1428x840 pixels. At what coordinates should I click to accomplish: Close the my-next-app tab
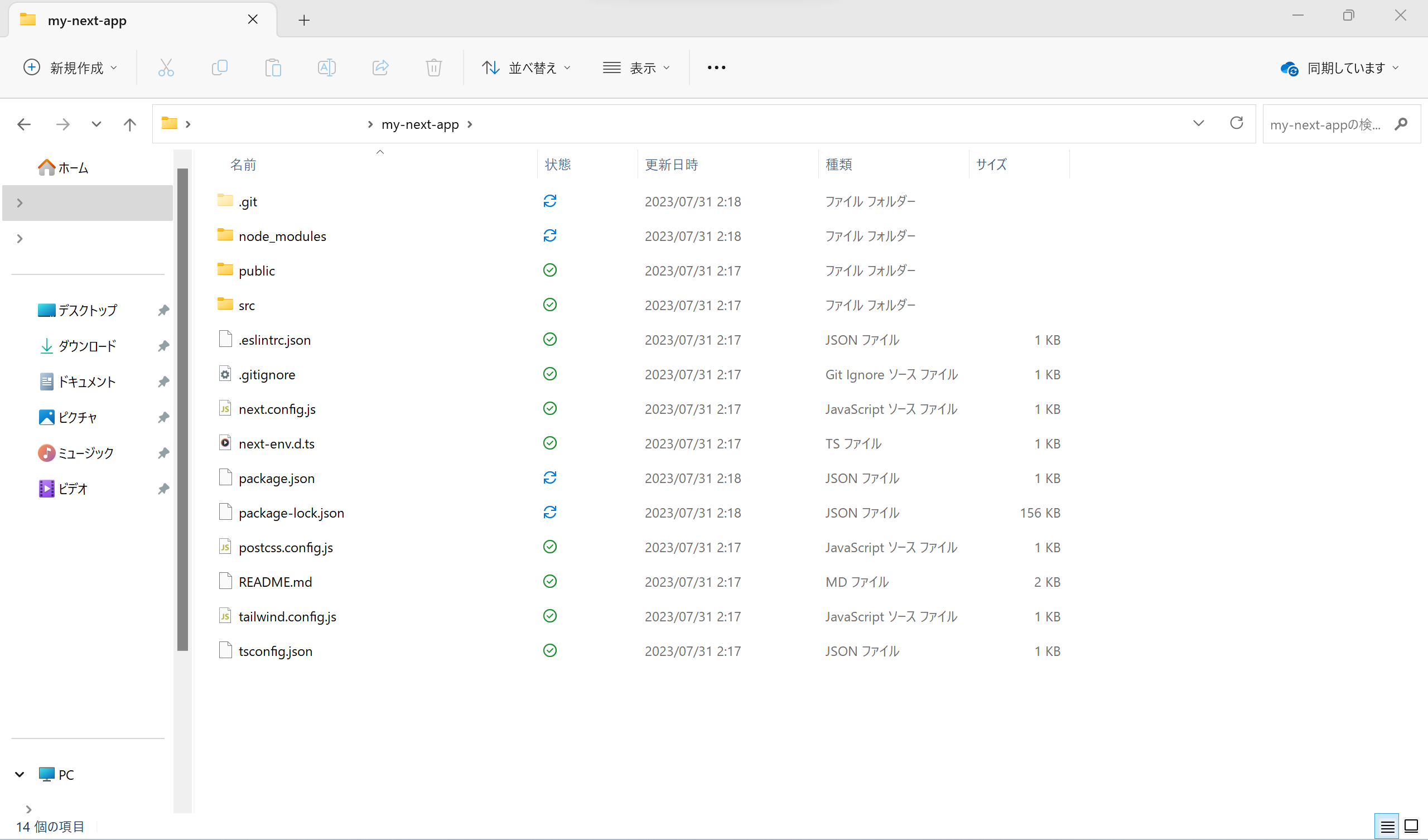click(x=253, y=20)
